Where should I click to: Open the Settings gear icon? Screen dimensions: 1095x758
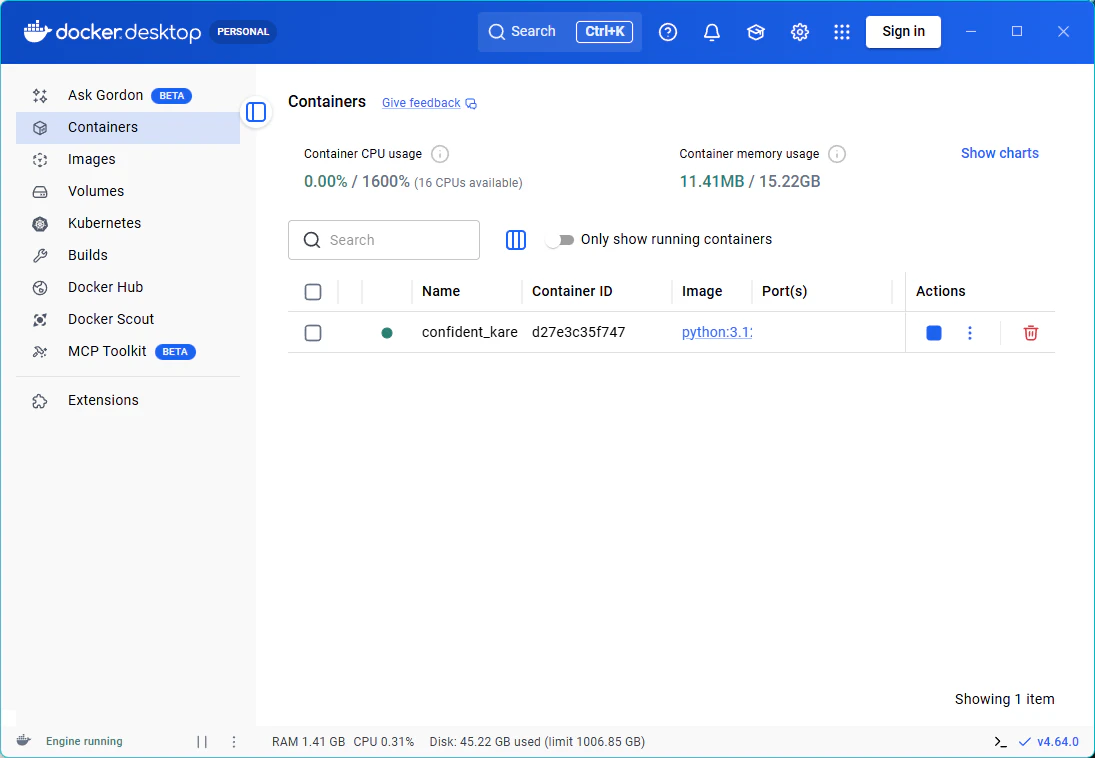pyautogui.click(x=800, y=31)
